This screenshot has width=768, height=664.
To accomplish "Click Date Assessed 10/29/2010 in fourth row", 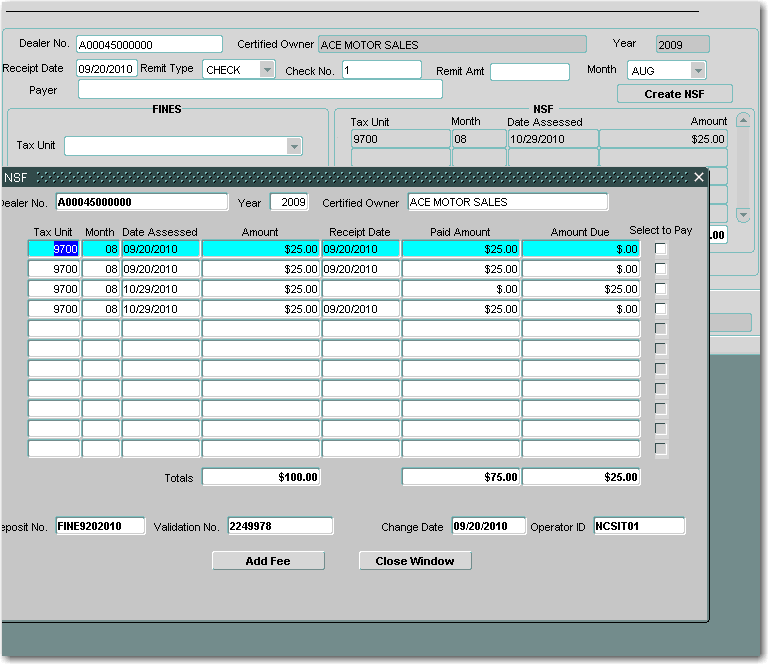I will [161, 309].
